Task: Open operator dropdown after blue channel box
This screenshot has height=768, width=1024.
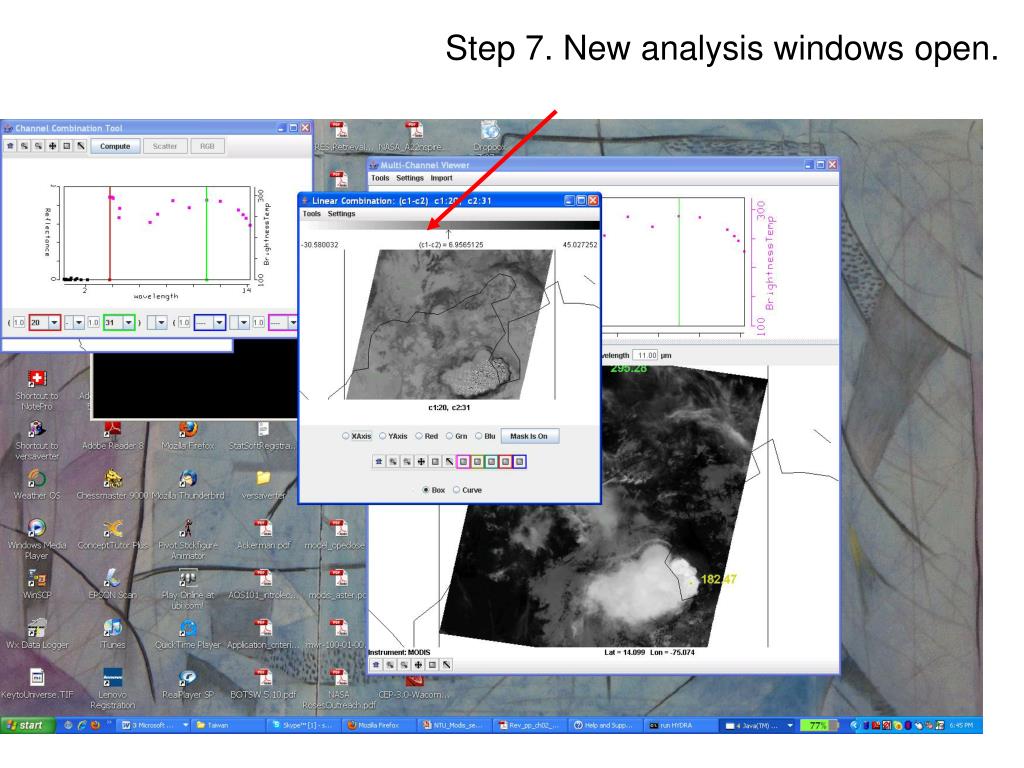Action: (x=239, y=323)
